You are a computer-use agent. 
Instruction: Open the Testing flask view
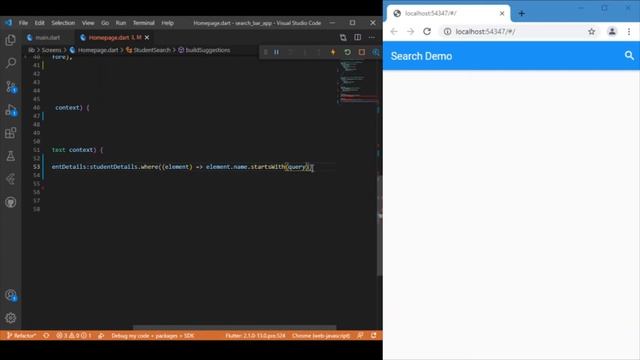click(11, 156)
